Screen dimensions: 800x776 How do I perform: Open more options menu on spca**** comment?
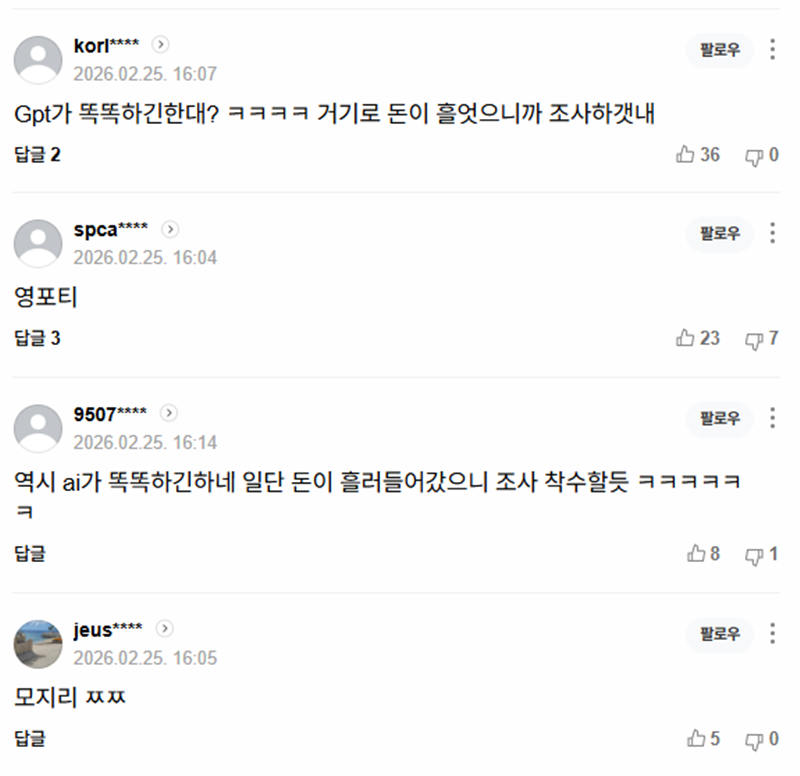coord(772,233)
